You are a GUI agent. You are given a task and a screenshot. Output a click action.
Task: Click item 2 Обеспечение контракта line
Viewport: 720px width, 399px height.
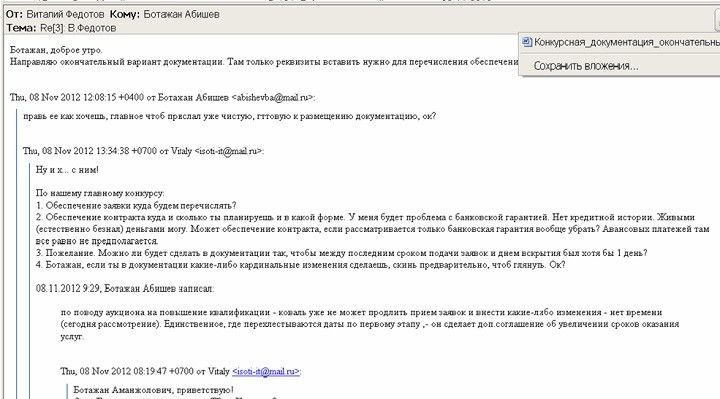(372, 229)
